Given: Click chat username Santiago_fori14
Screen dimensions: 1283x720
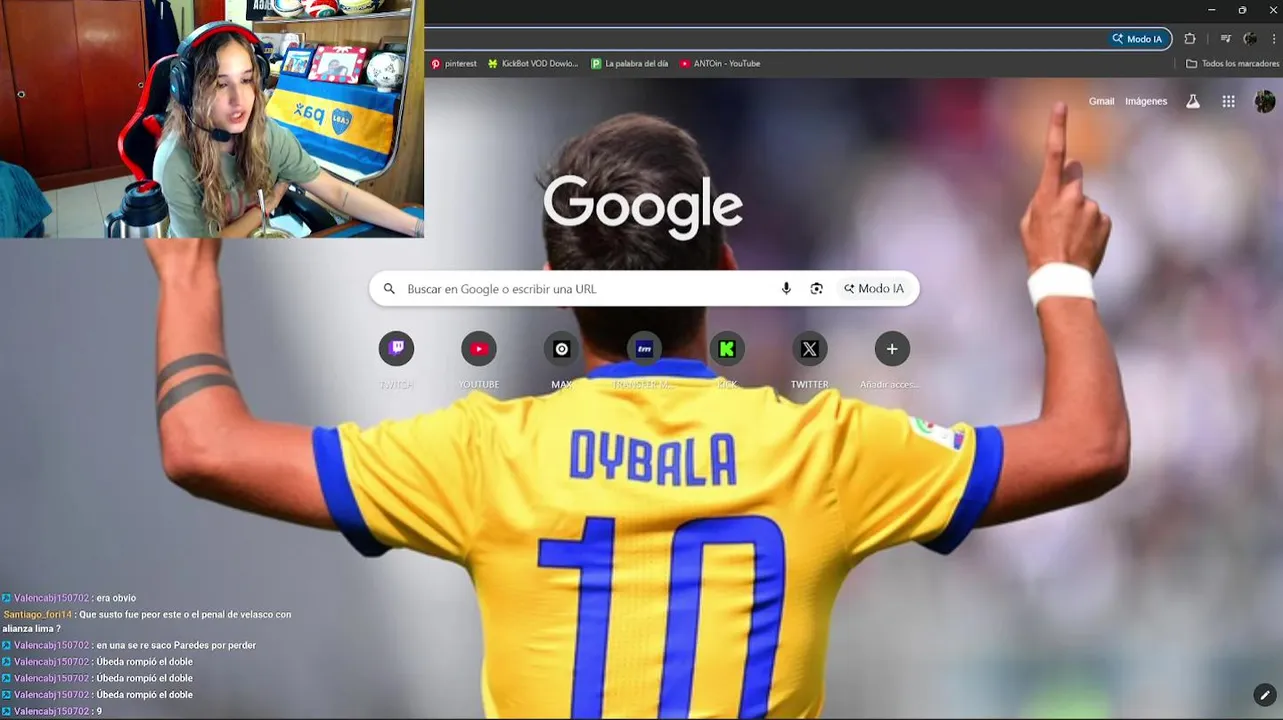Looking at the screenshot, I should 37,614.
